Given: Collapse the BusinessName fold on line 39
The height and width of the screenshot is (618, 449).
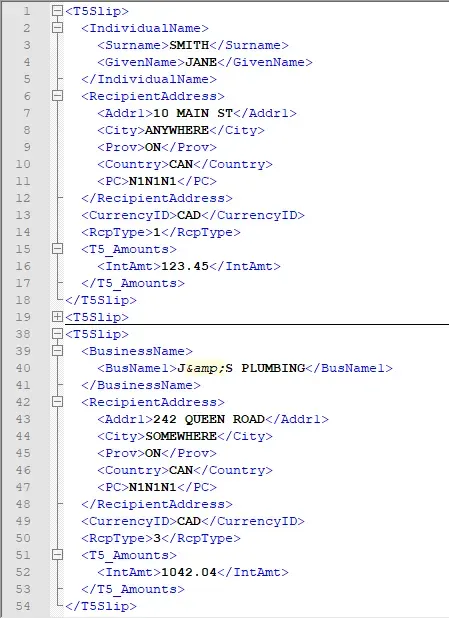Looking at the screenshot, I should [58, 351].
